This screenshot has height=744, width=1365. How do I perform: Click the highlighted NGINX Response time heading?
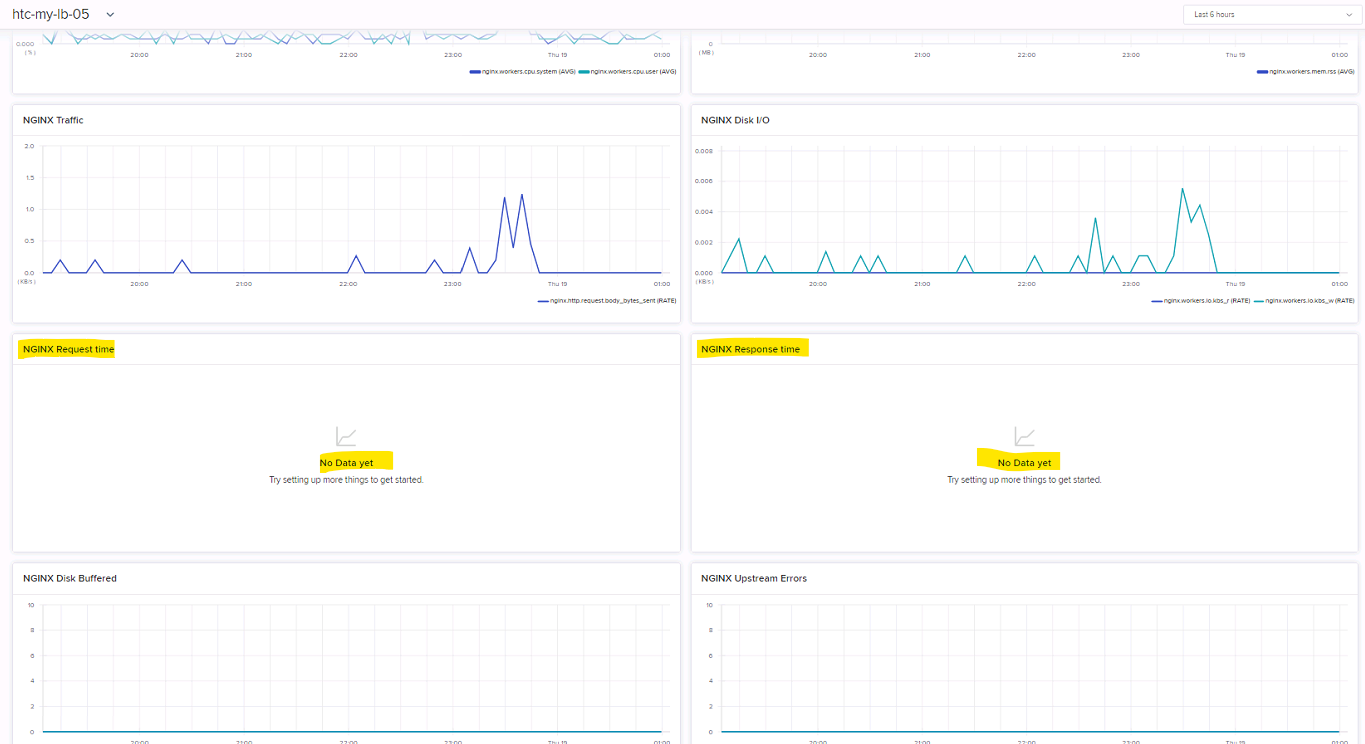752,348
